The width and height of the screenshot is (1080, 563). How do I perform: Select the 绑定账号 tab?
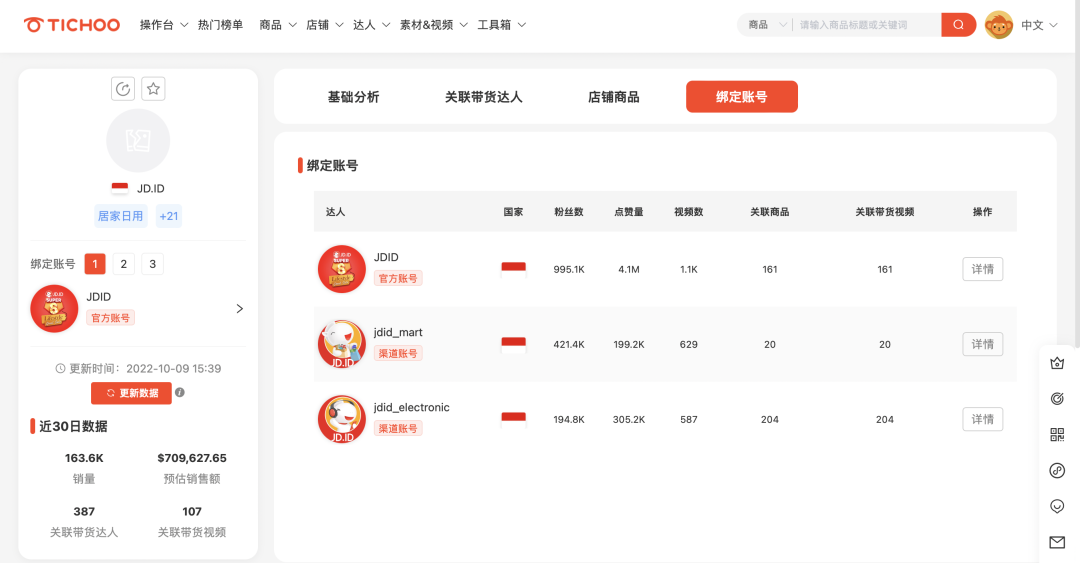742,96
